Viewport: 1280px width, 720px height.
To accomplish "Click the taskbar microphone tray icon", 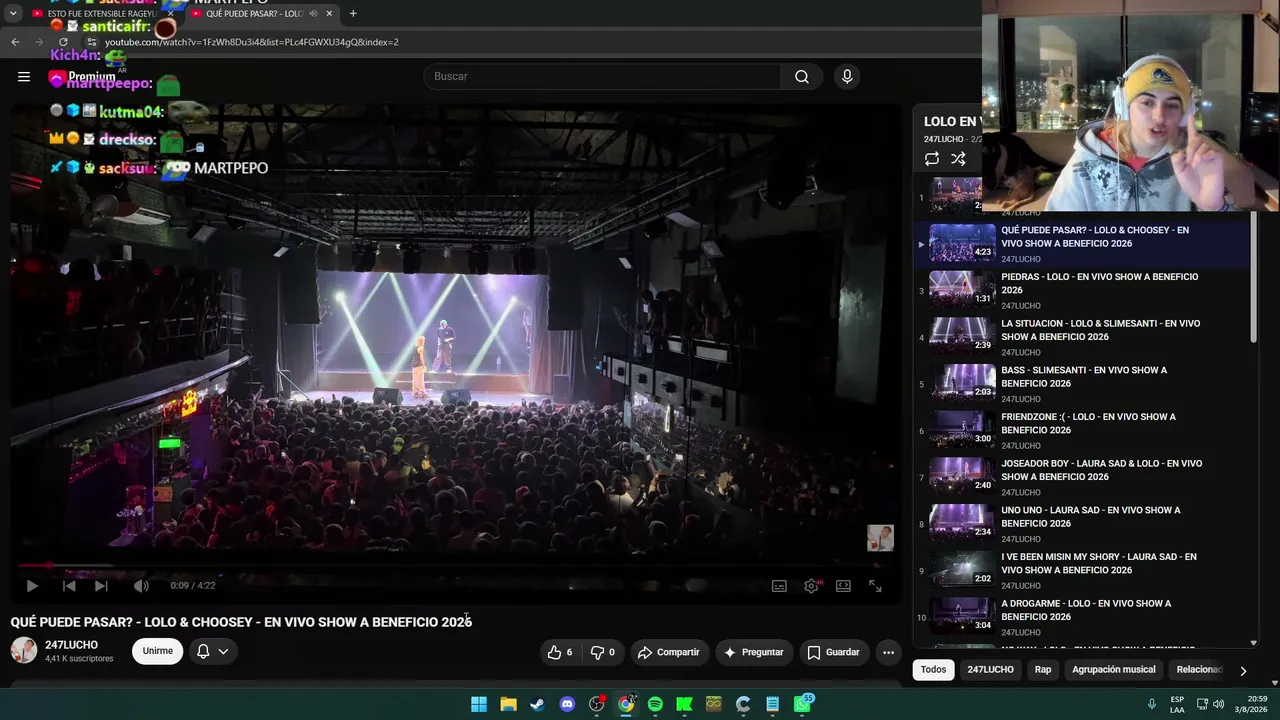I will coord(1152,704).
